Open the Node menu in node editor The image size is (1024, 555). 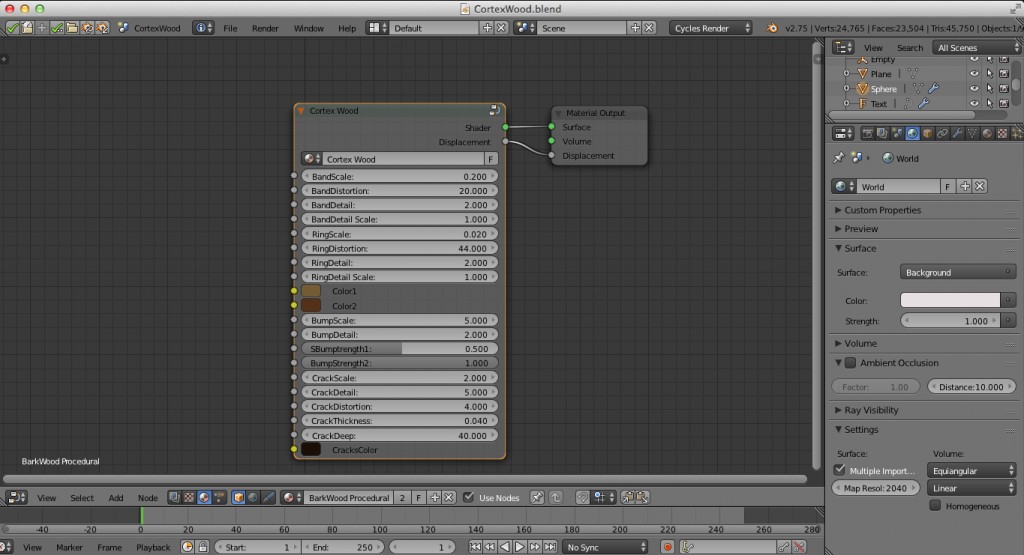point(147,497)
